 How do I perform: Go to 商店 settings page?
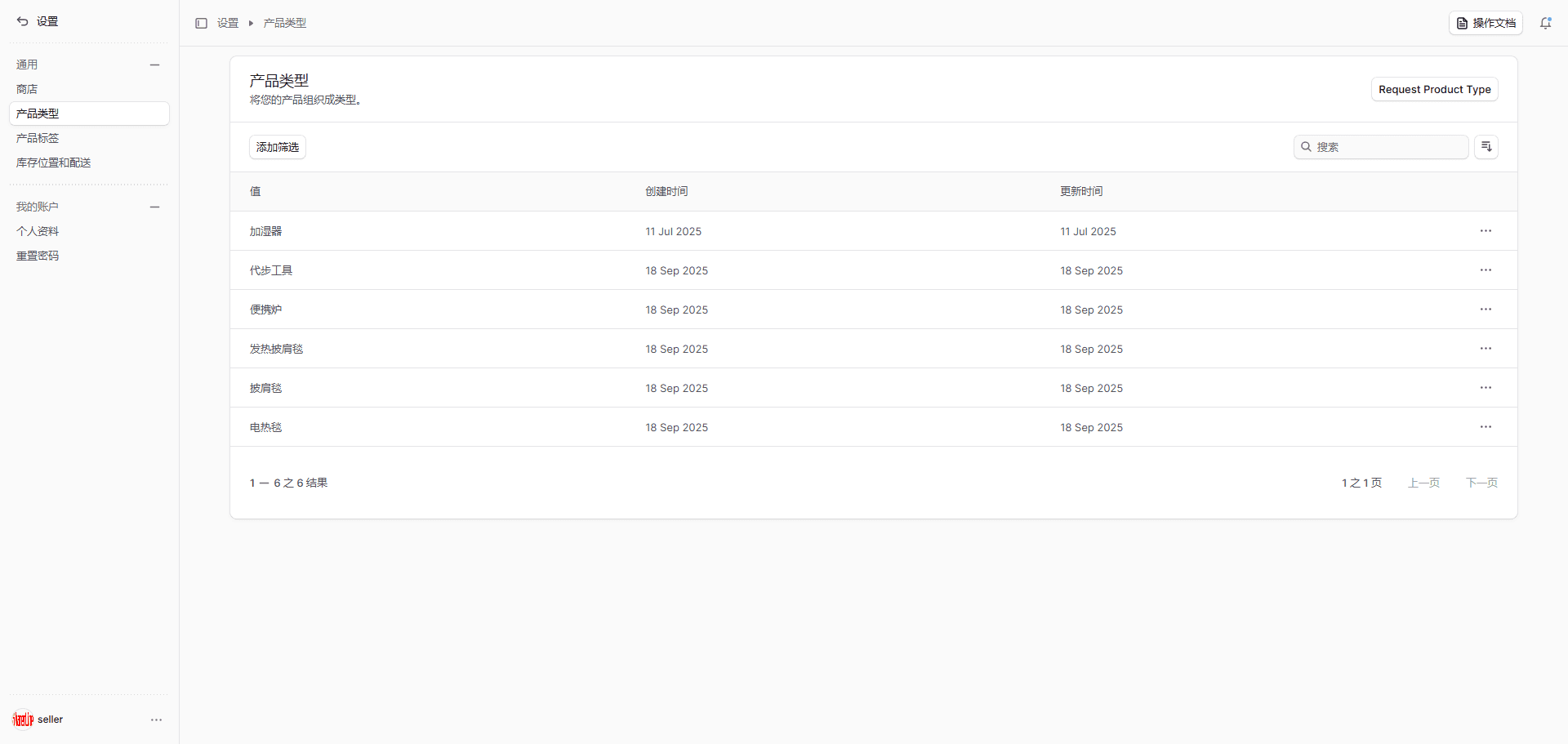[x=27, y=89]
